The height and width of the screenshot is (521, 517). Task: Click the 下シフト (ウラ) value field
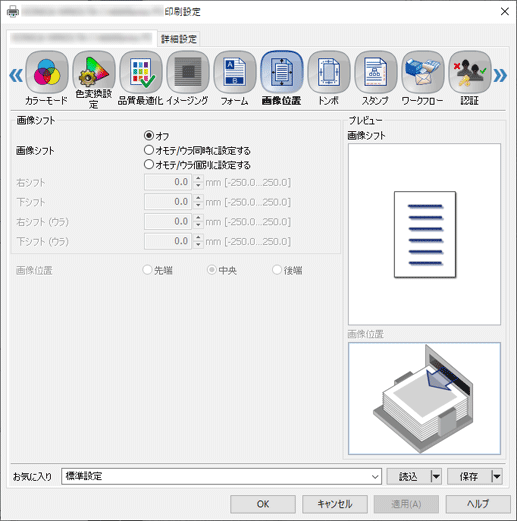pyautogui.click(x=168, y=241)
